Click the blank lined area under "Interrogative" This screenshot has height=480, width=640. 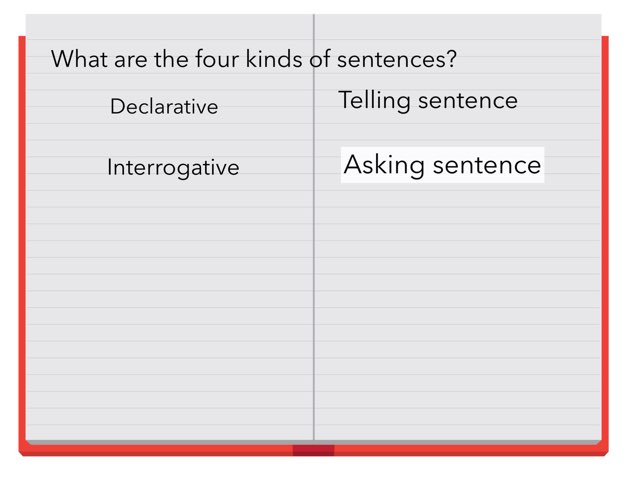click(x=170, y=300)
